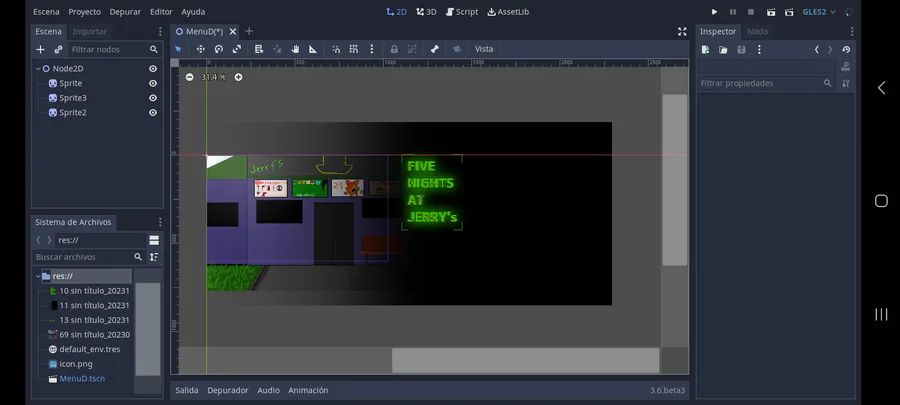
Task: Open the Animación bottom panel
Action: (308, 390)
